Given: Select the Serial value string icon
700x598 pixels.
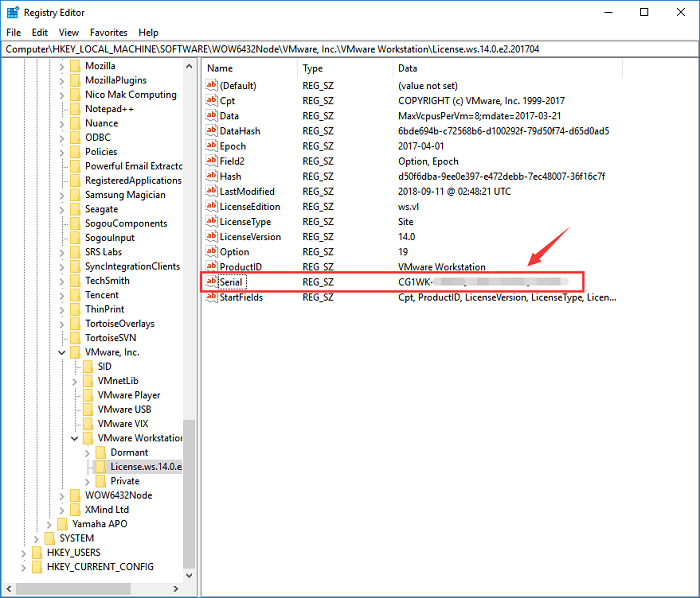Looking at the screenshot, I should point(212,282).
